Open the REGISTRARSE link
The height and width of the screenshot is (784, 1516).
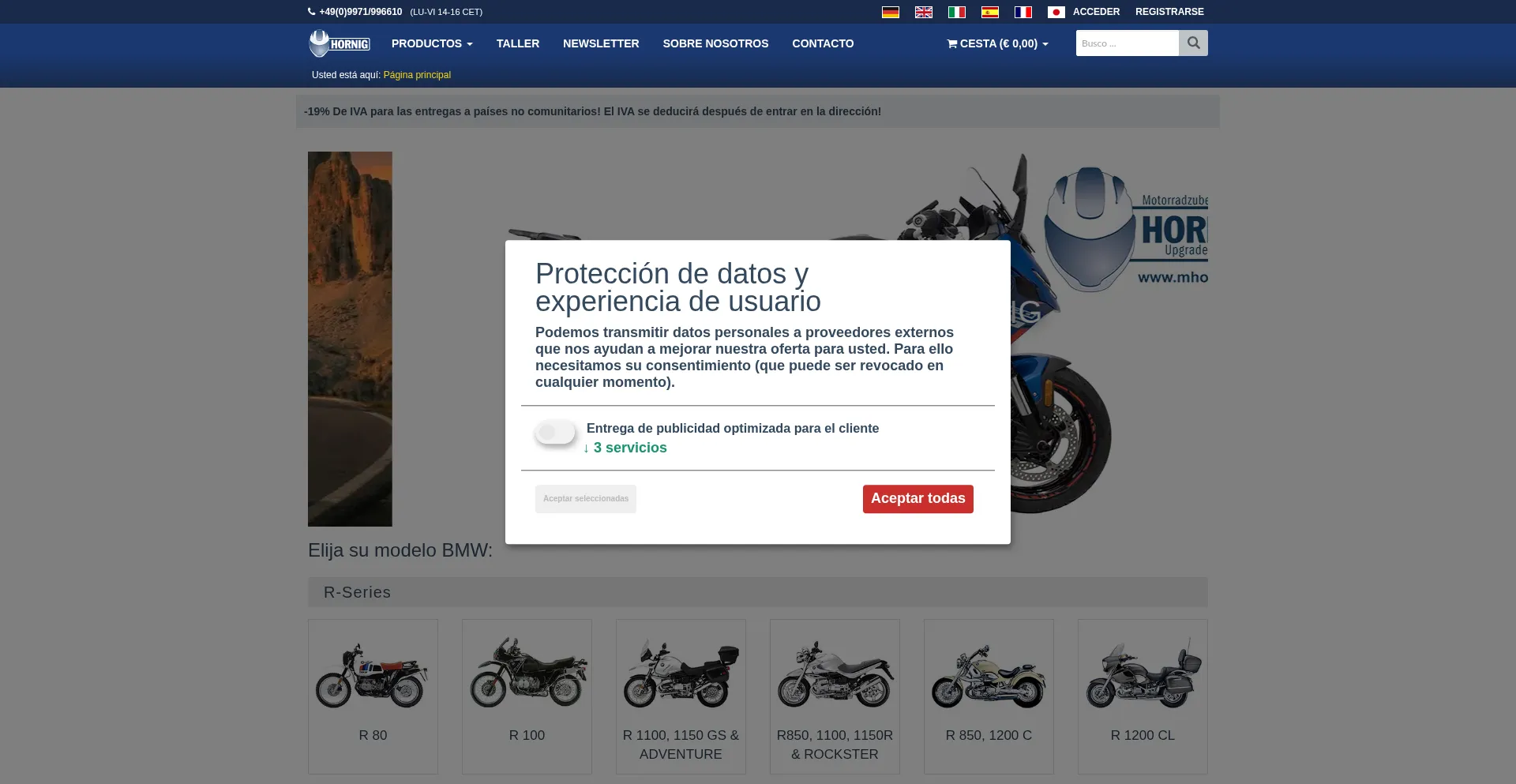[1169, 12]
